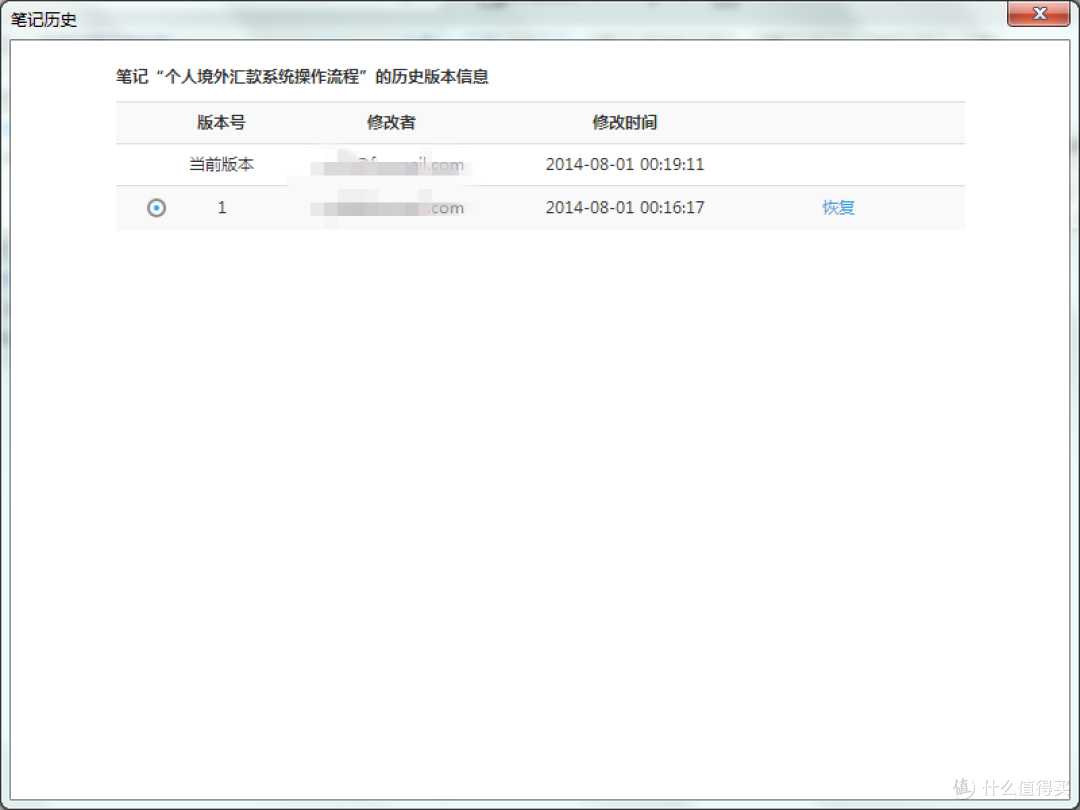This screenshot has width=1080, height=810.
Task: Close the 笔记历史 dialog window
Action: (x=1039, y=14)
